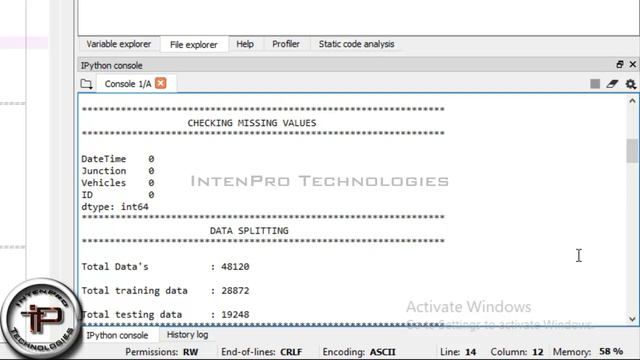Open the History log tab

pos(187,335)
